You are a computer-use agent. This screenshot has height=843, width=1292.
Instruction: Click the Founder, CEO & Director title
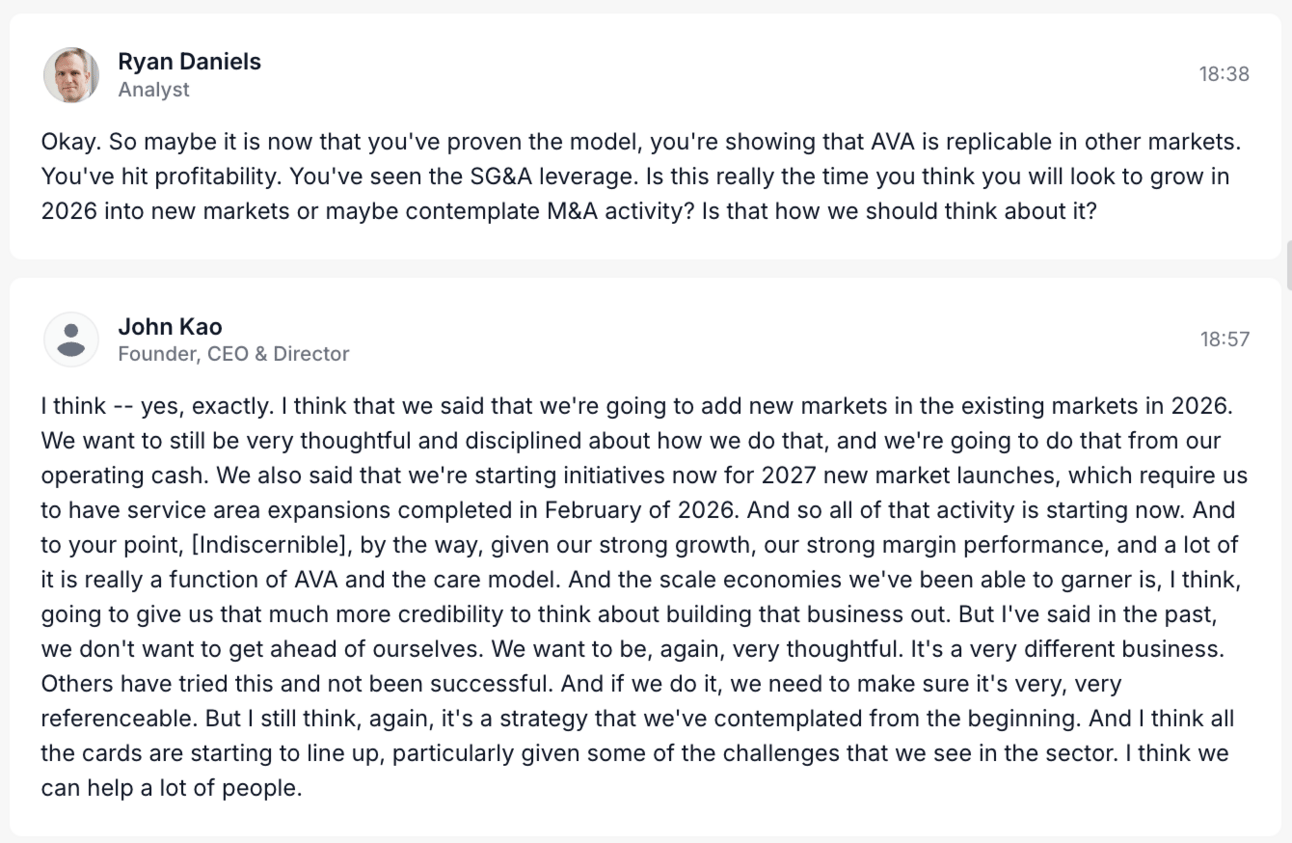[x=233, y=354]
